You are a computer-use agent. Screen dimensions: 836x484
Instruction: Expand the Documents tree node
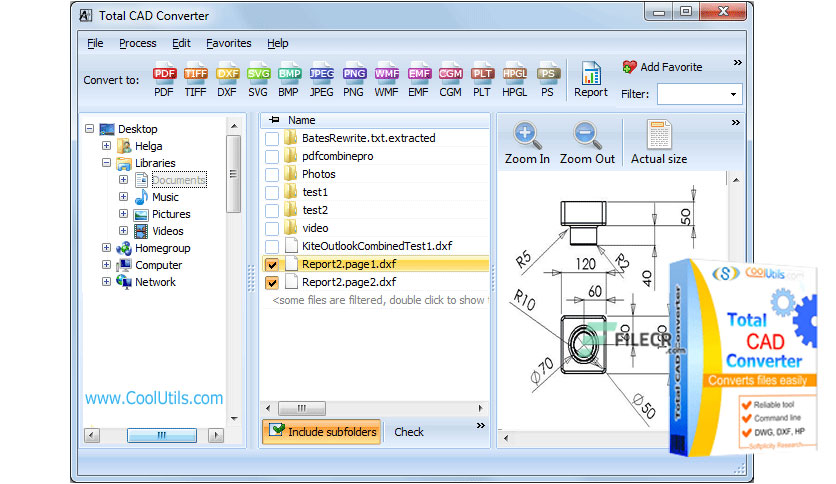123,180
